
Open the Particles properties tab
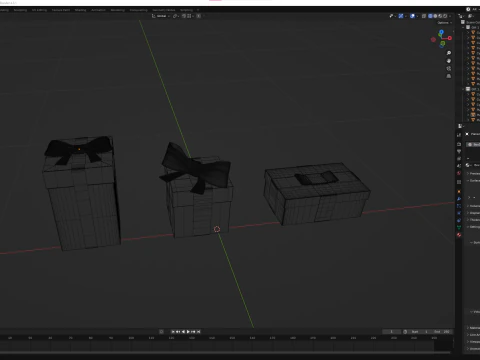point(459,206)
